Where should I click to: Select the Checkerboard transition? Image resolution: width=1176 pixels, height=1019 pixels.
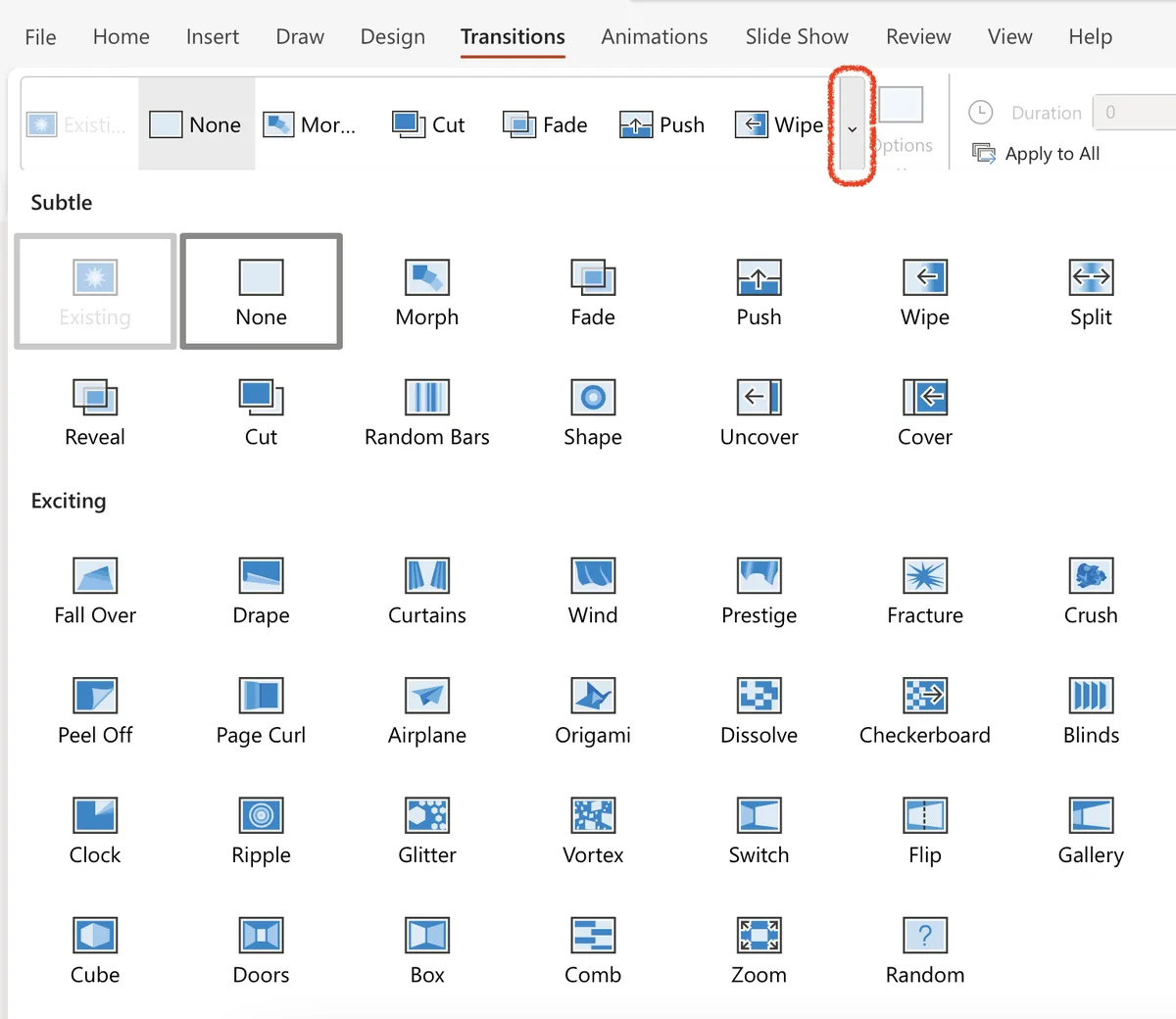click(x=925, y=711)
